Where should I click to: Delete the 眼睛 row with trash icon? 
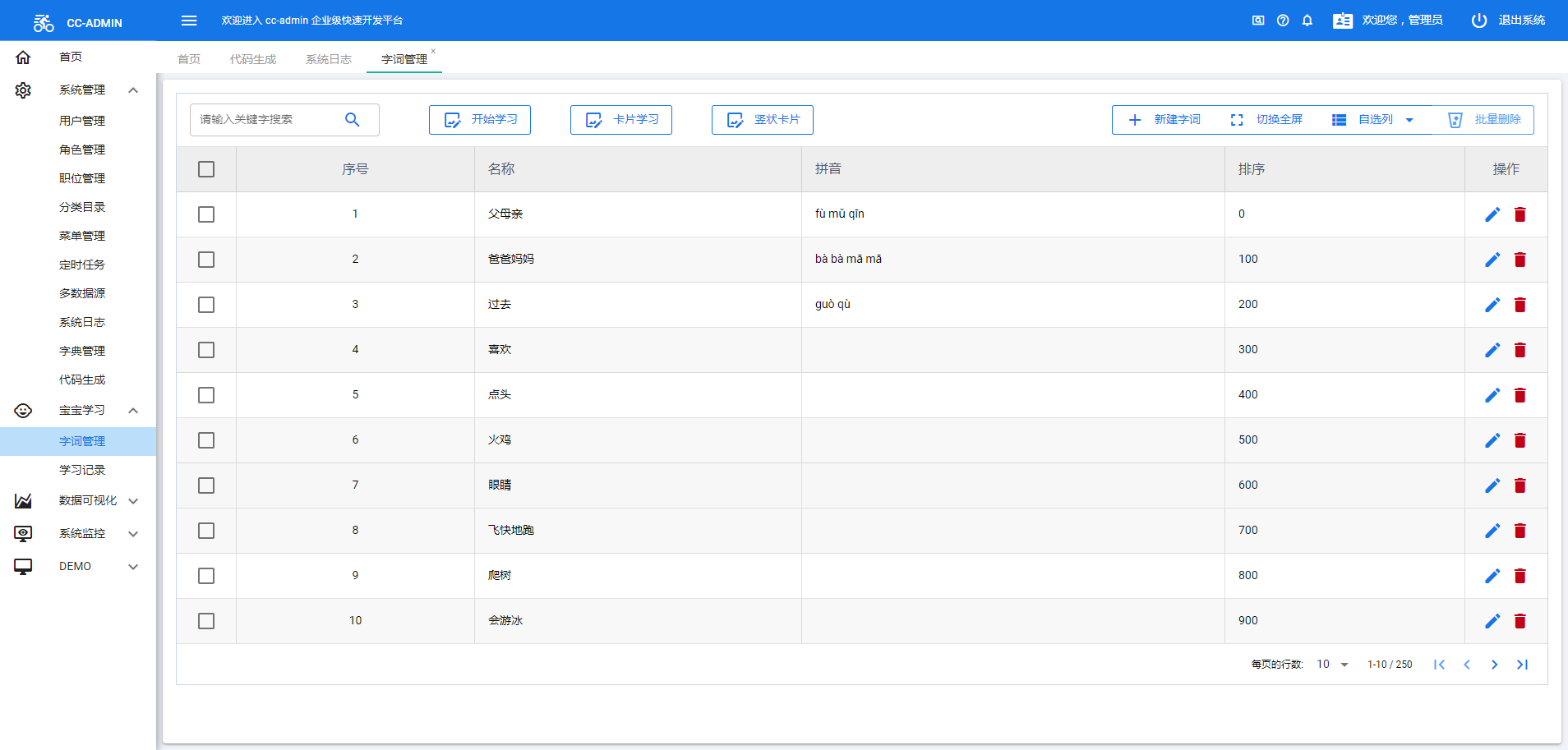click(x=1520, y=485)
